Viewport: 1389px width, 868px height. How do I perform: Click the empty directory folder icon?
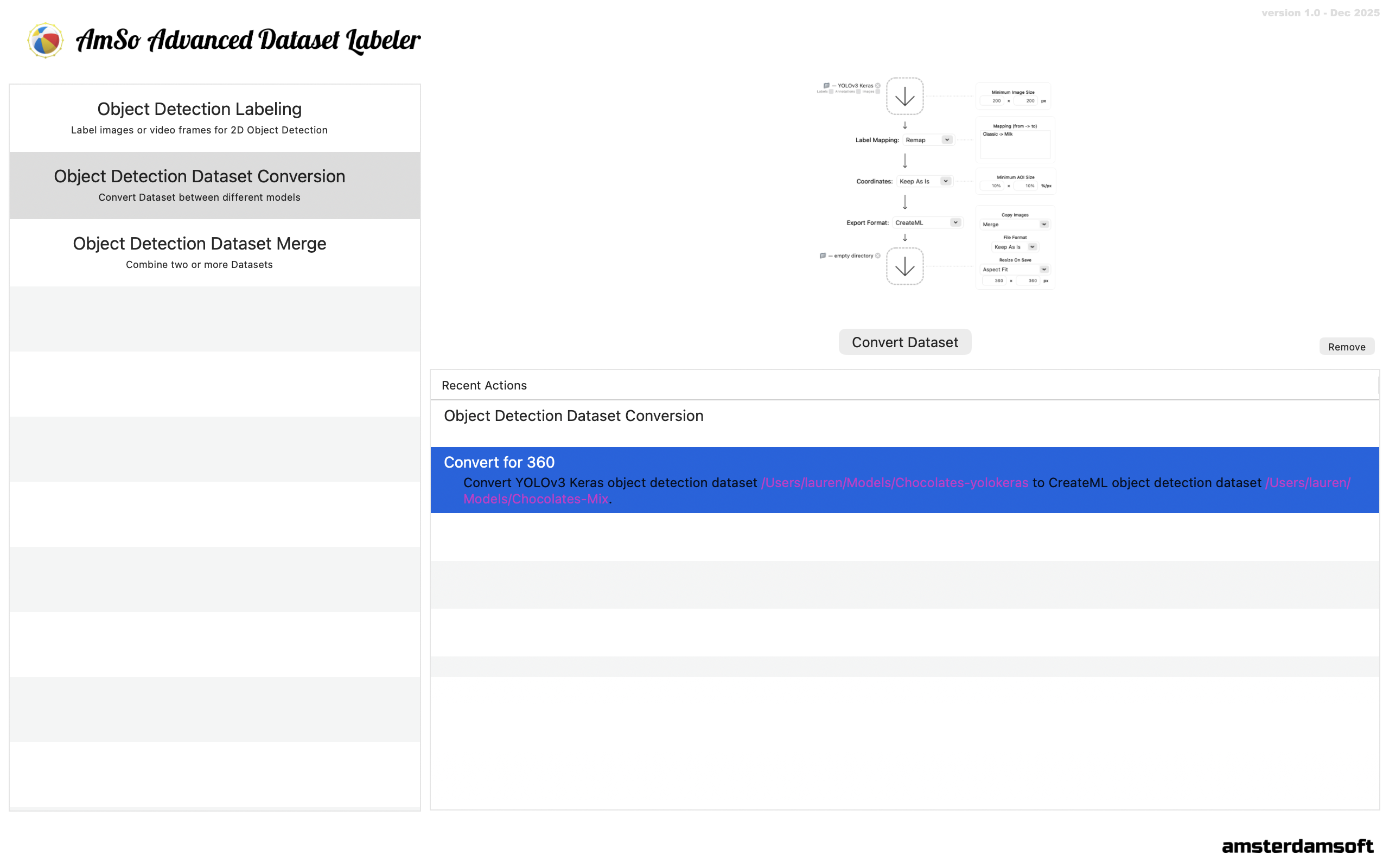pos(823,256)
